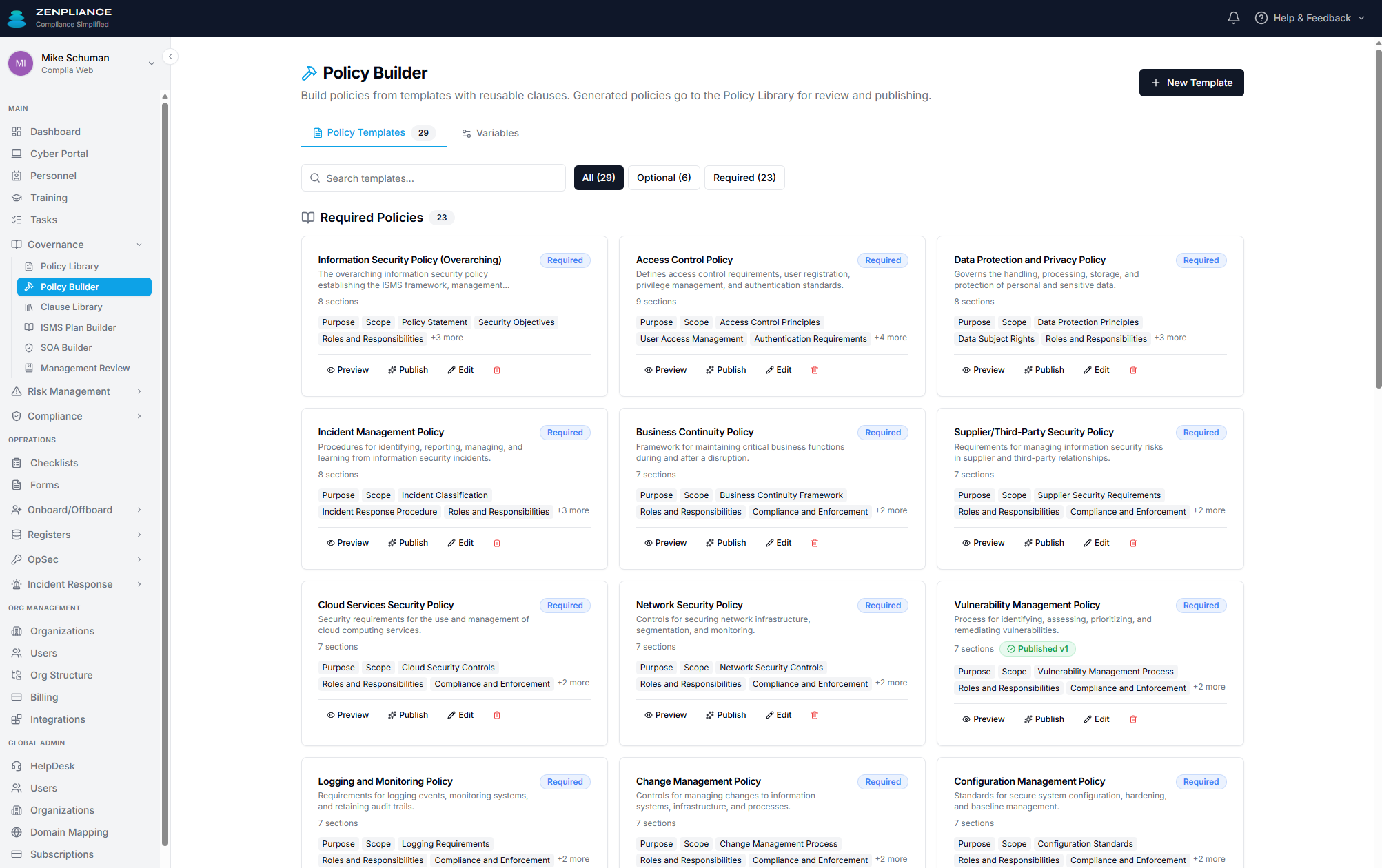This screenshot has width=1382, height=868.
Task: Click the Published v1 status badge
Action: pos(1037,648)
